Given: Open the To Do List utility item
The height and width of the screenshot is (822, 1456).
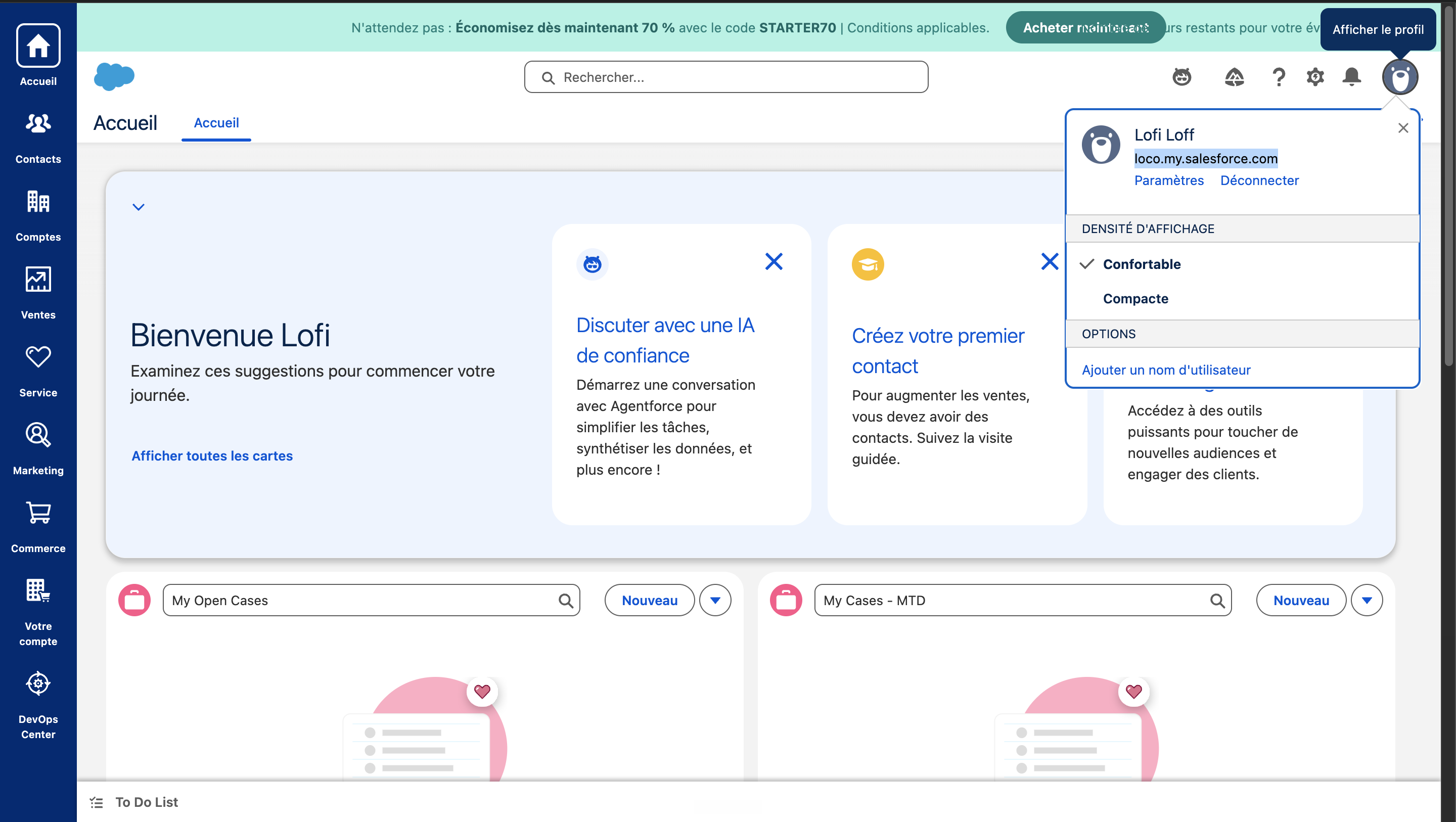Looking at the screenshot, I should coord(134,802).
